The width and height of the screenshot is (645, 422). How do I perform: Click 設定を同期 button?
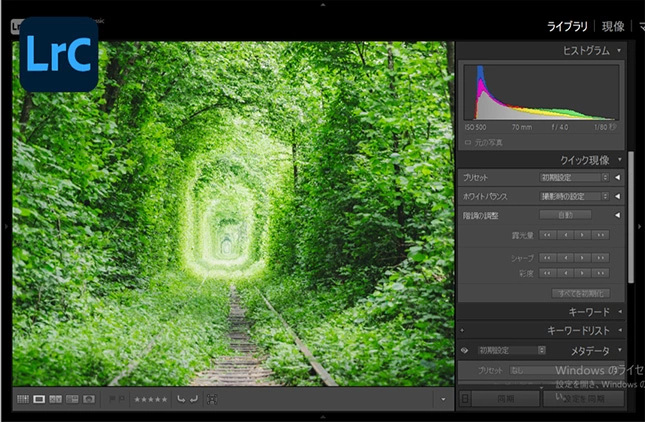(x=583, y=399)
